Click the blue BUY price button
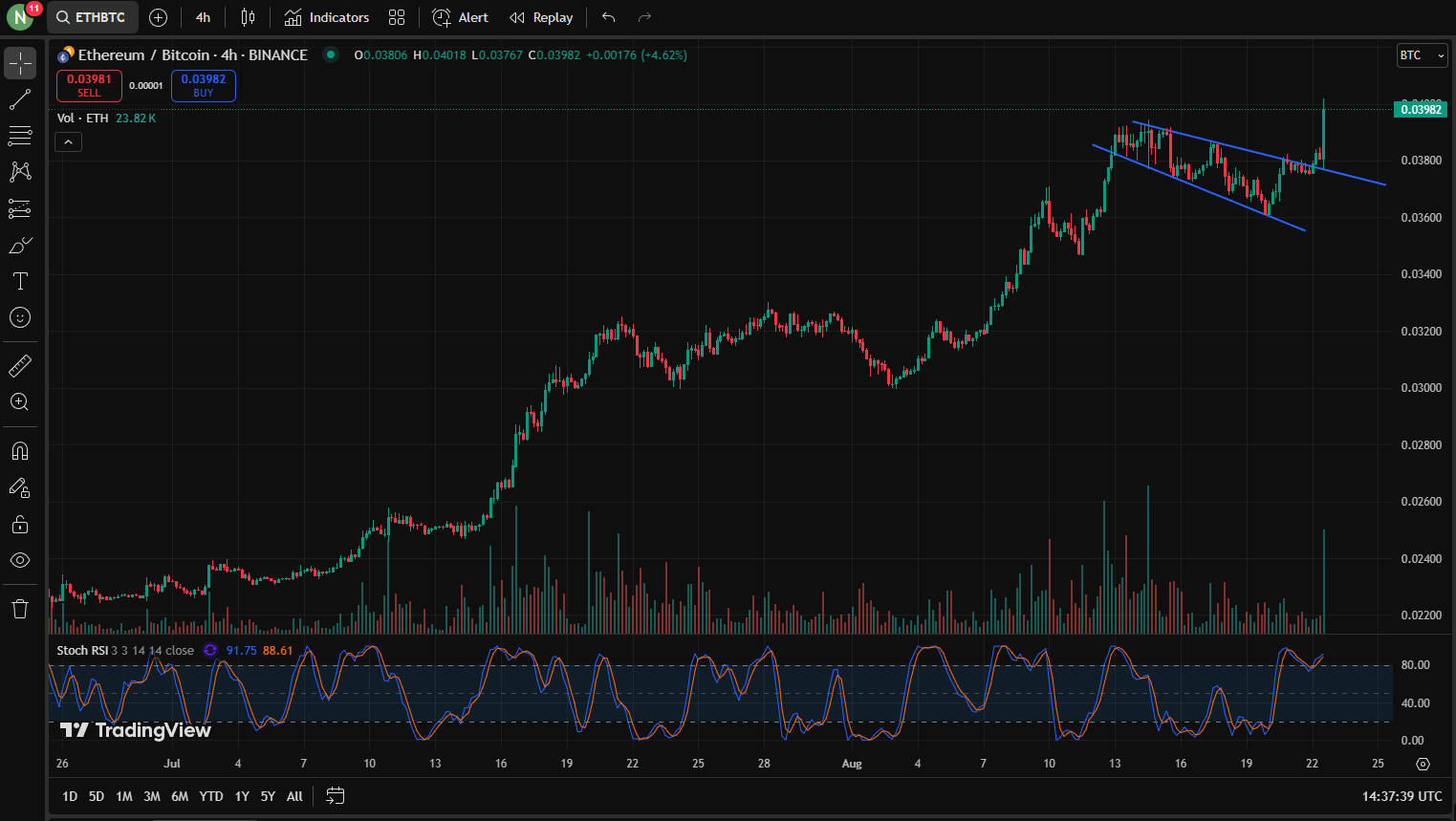Viewport: 1456px width, 821px height. [x=203, y=86]
